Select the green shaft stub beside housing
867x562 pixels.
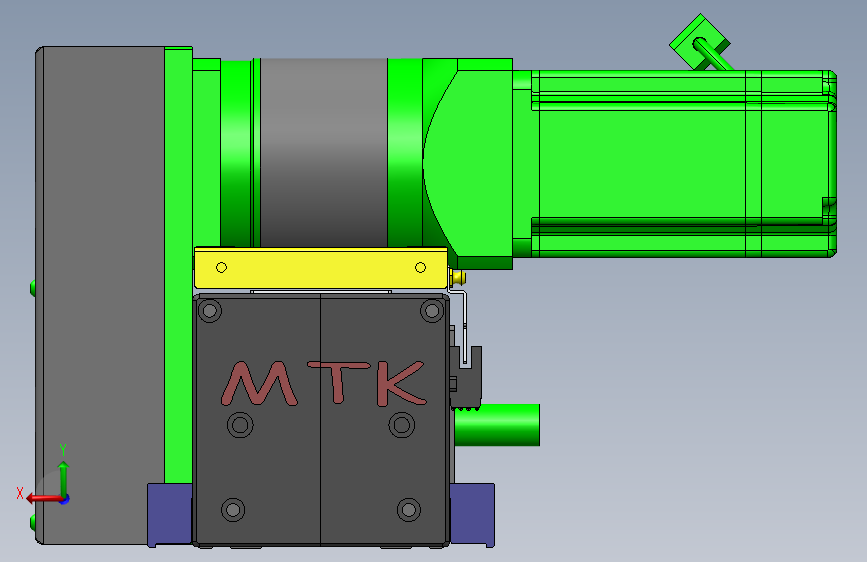point(497,425)
